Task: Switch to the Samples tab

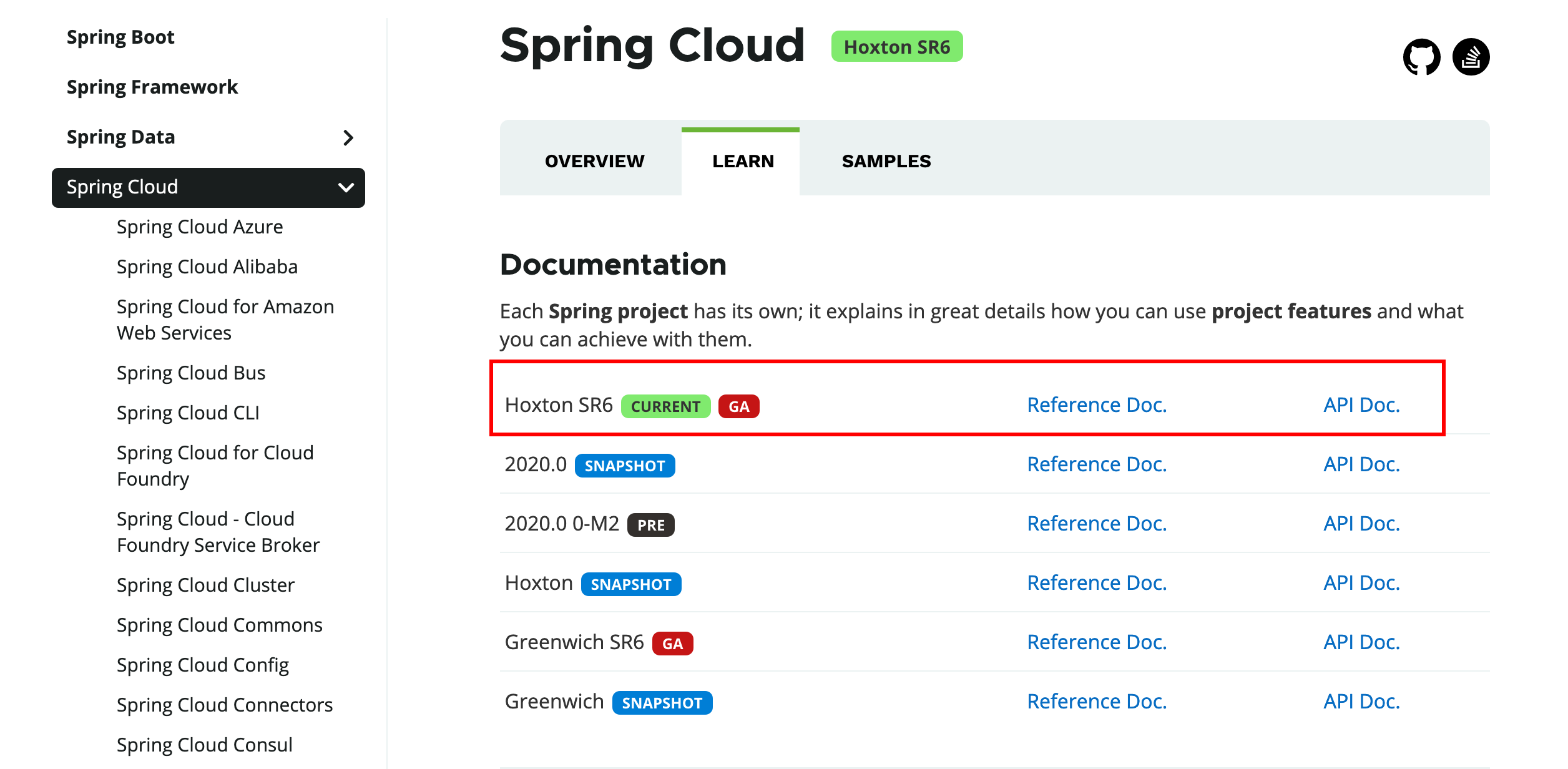Action: tap(886, 162)
